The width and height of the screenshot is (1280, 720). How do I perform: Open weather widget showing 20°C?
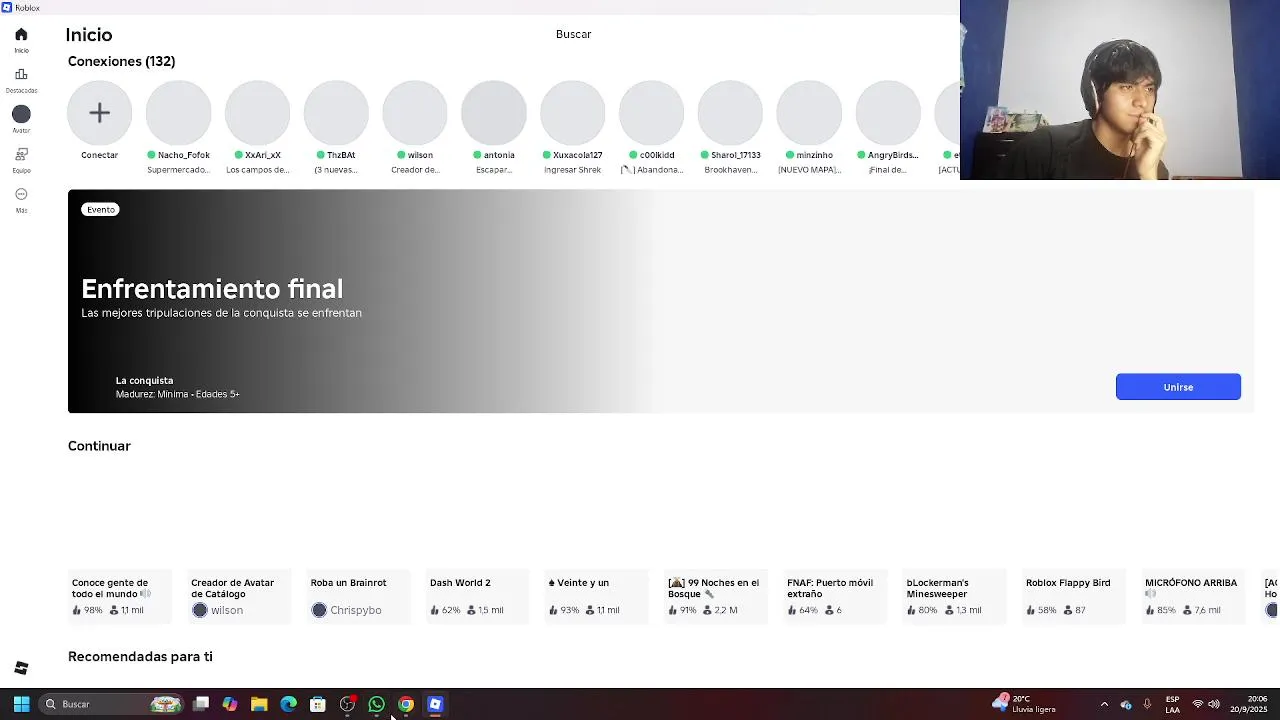(x=1024, y=704)
